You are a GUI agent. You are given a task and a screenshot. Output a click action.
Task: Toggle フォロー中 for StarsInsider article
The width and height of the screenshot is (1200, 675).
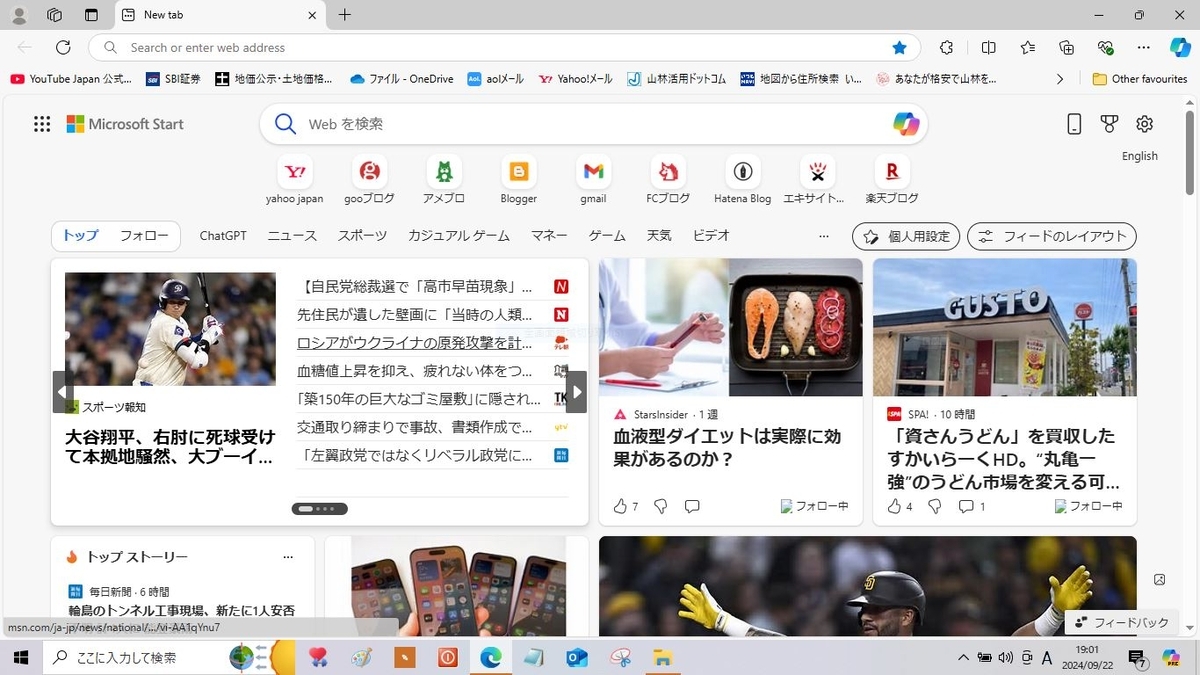(815, 506)
